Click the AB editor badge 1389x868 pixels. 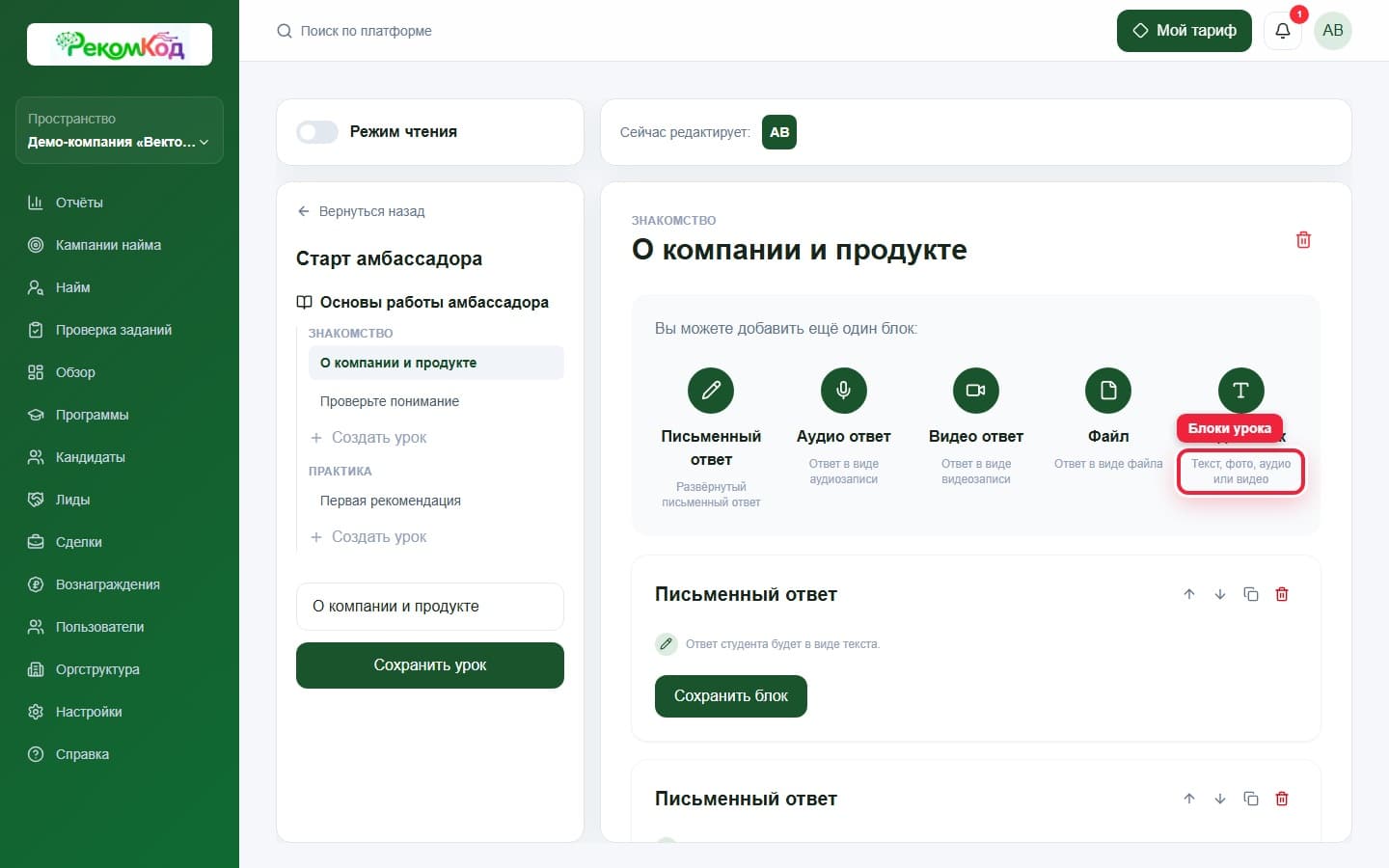click(779, 132)
